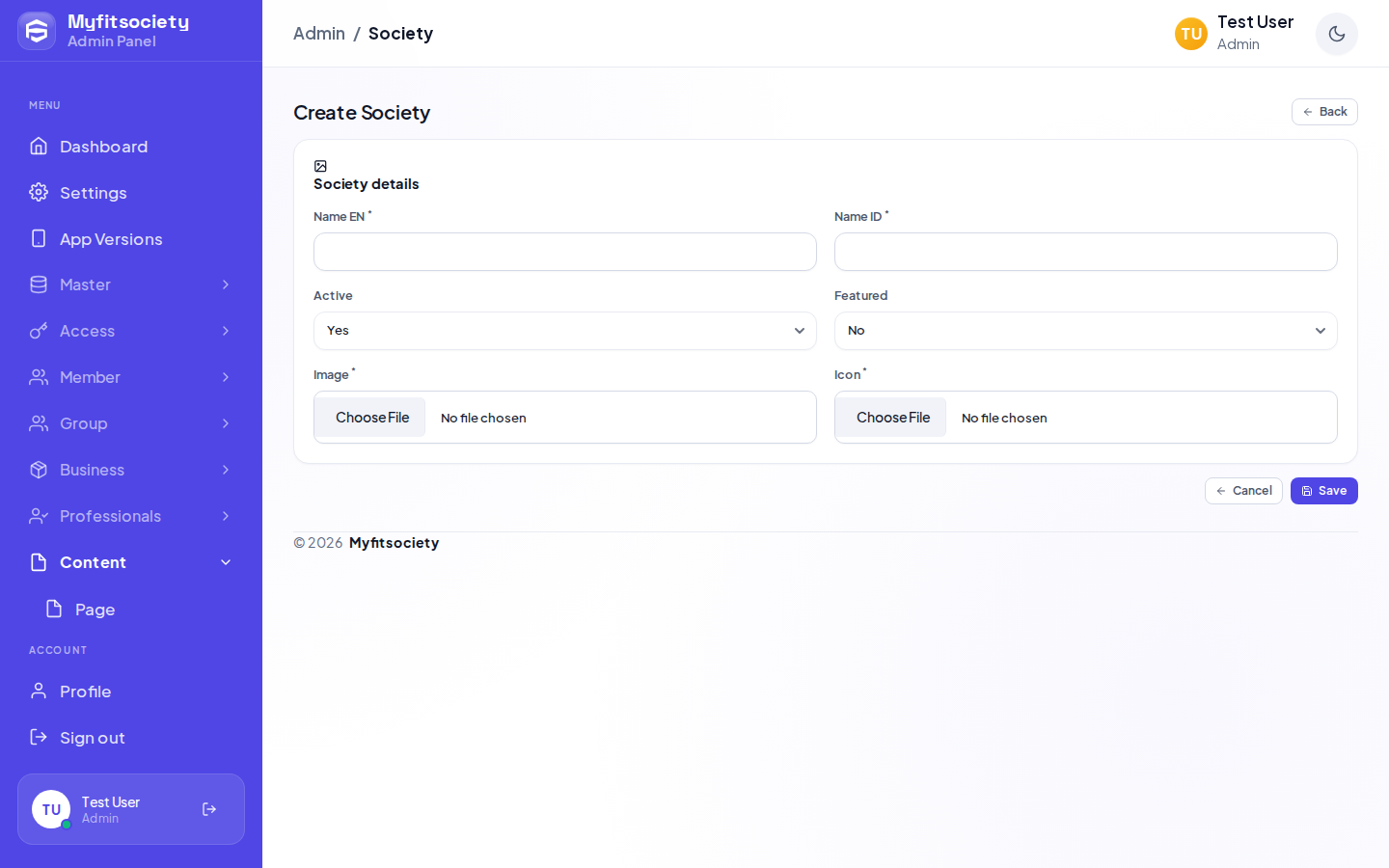The image size is (1389, 868).
Task: Click the Myfitsociety logo icon
Action: tap(37, 31)
